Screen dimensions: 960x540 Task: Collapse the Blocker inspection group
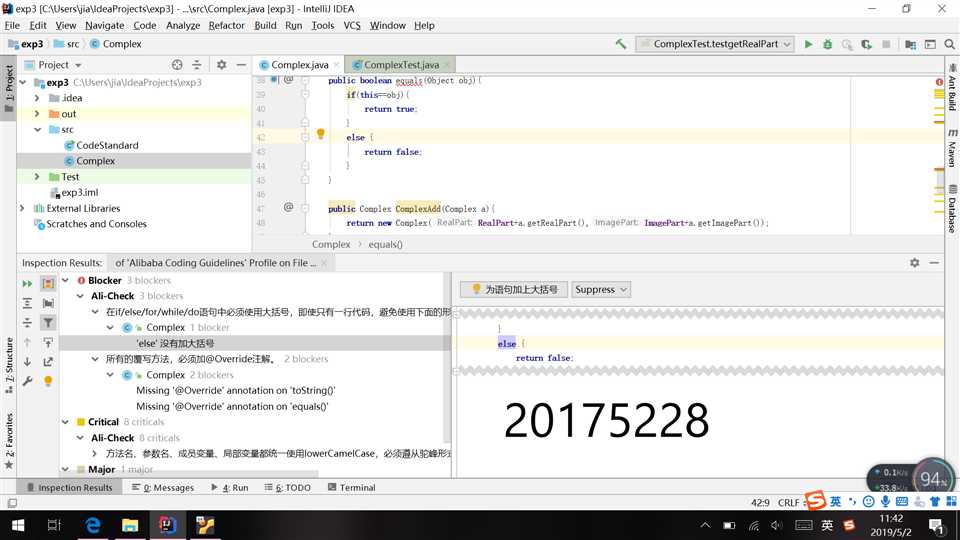(66, 280)
